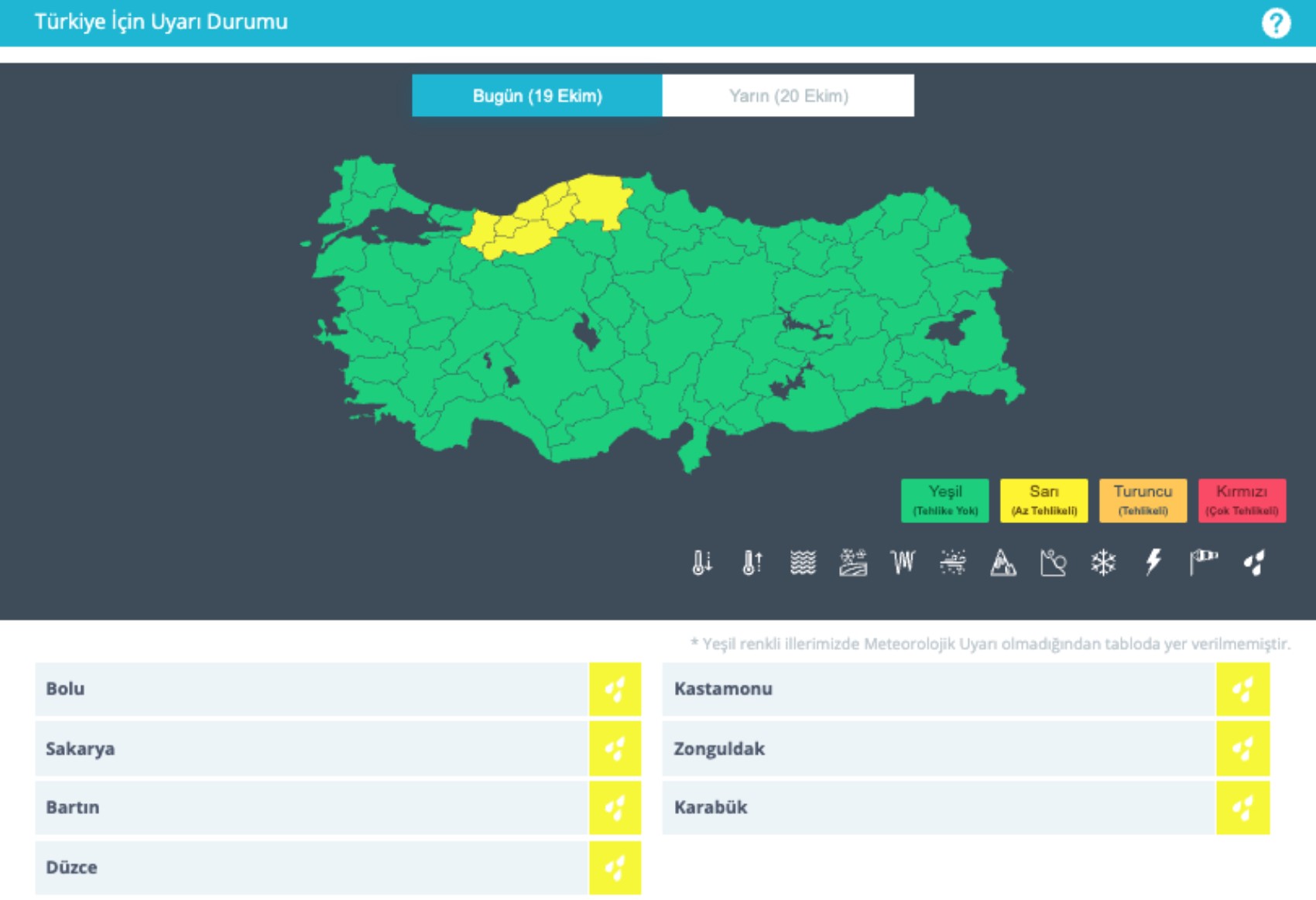Click the Kırmızı (Çok Tehlikeli) legend swatch
This screenshot has width=1316, height=900.
point(1242,501)
